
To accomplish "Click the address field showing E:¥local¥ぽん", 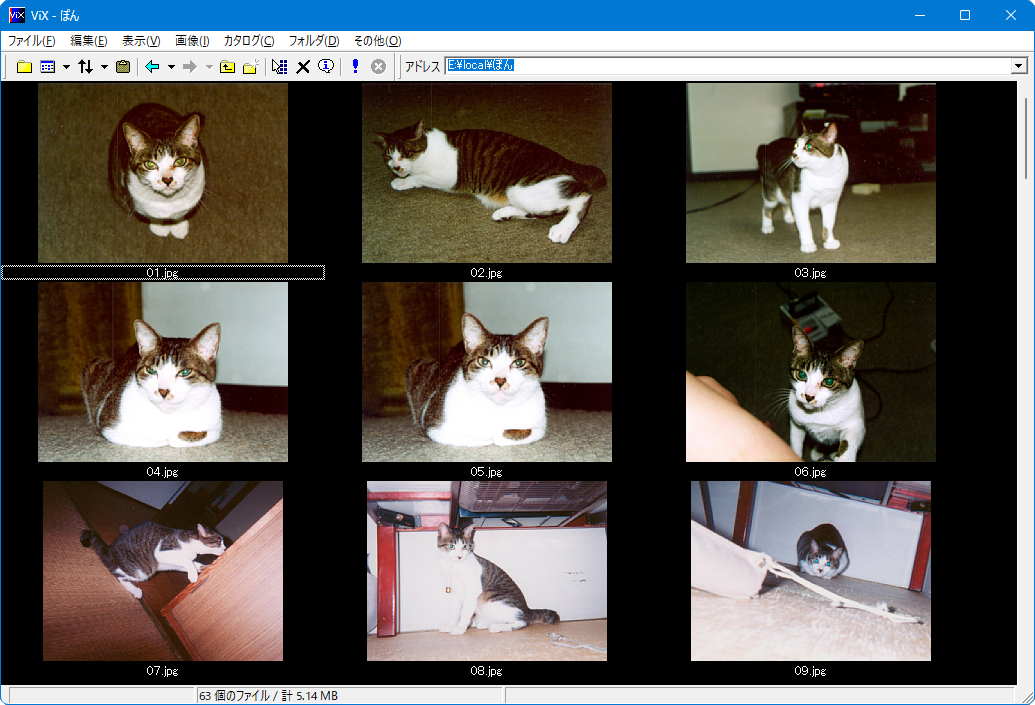I will [x=728, y=66].
